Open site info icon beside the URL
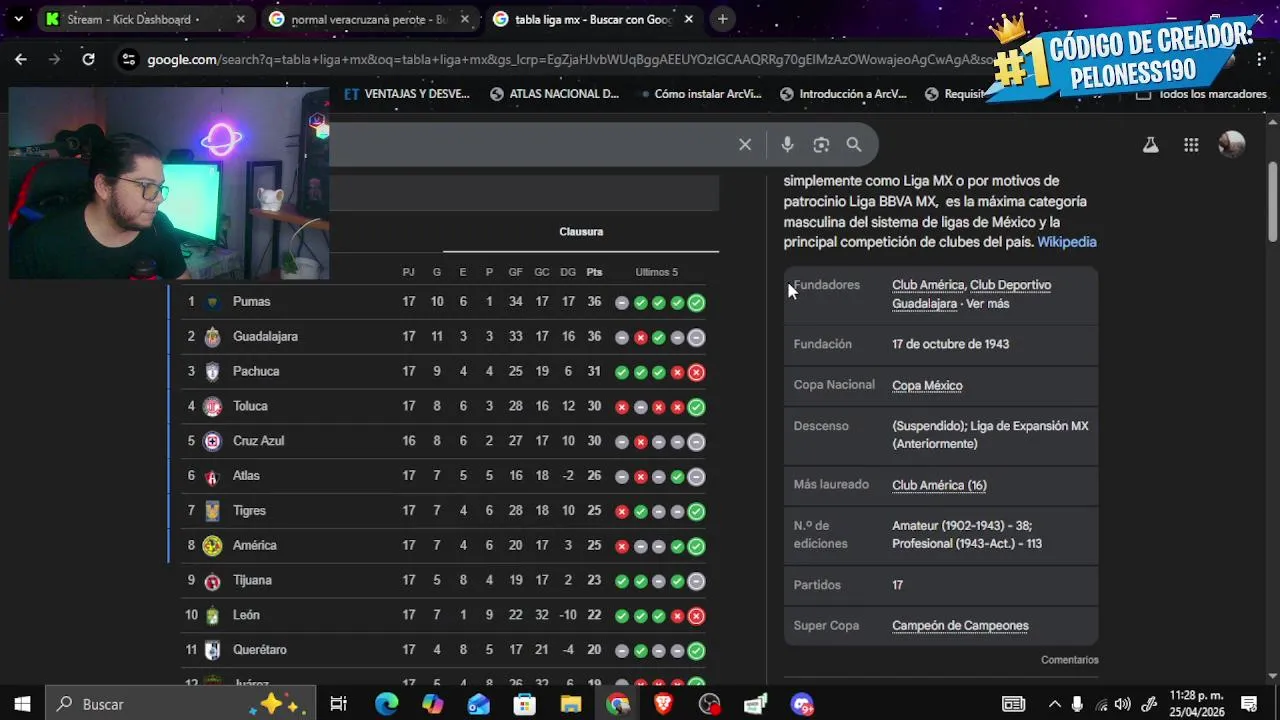The height and width of the screenshot is (720, 1280). pos(128,59)
